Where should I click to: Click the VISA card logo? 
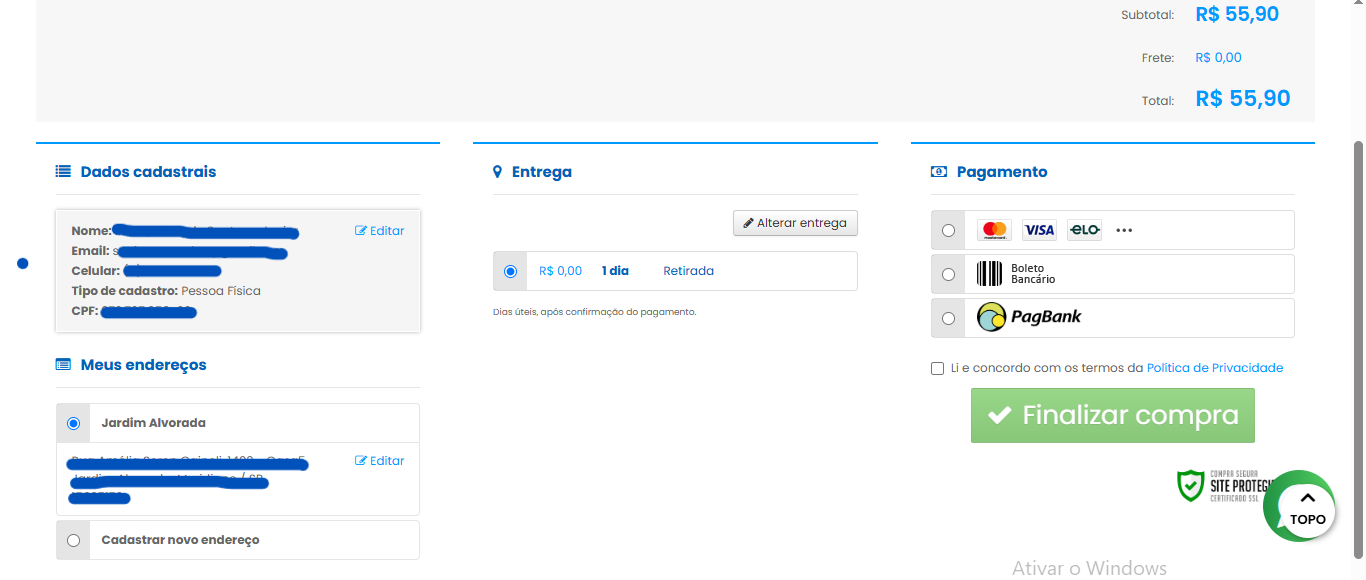(1039, 230)
